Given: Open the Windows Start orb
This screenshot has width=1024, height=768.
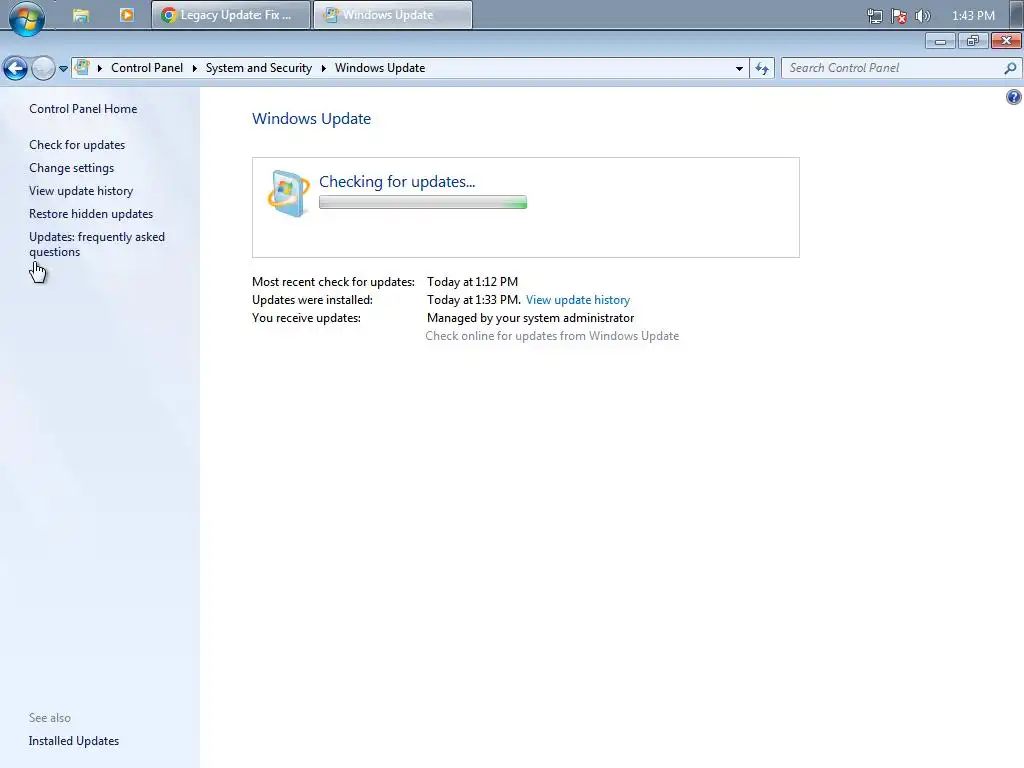Looking at the screenshot, I should (x=27, y=18).
